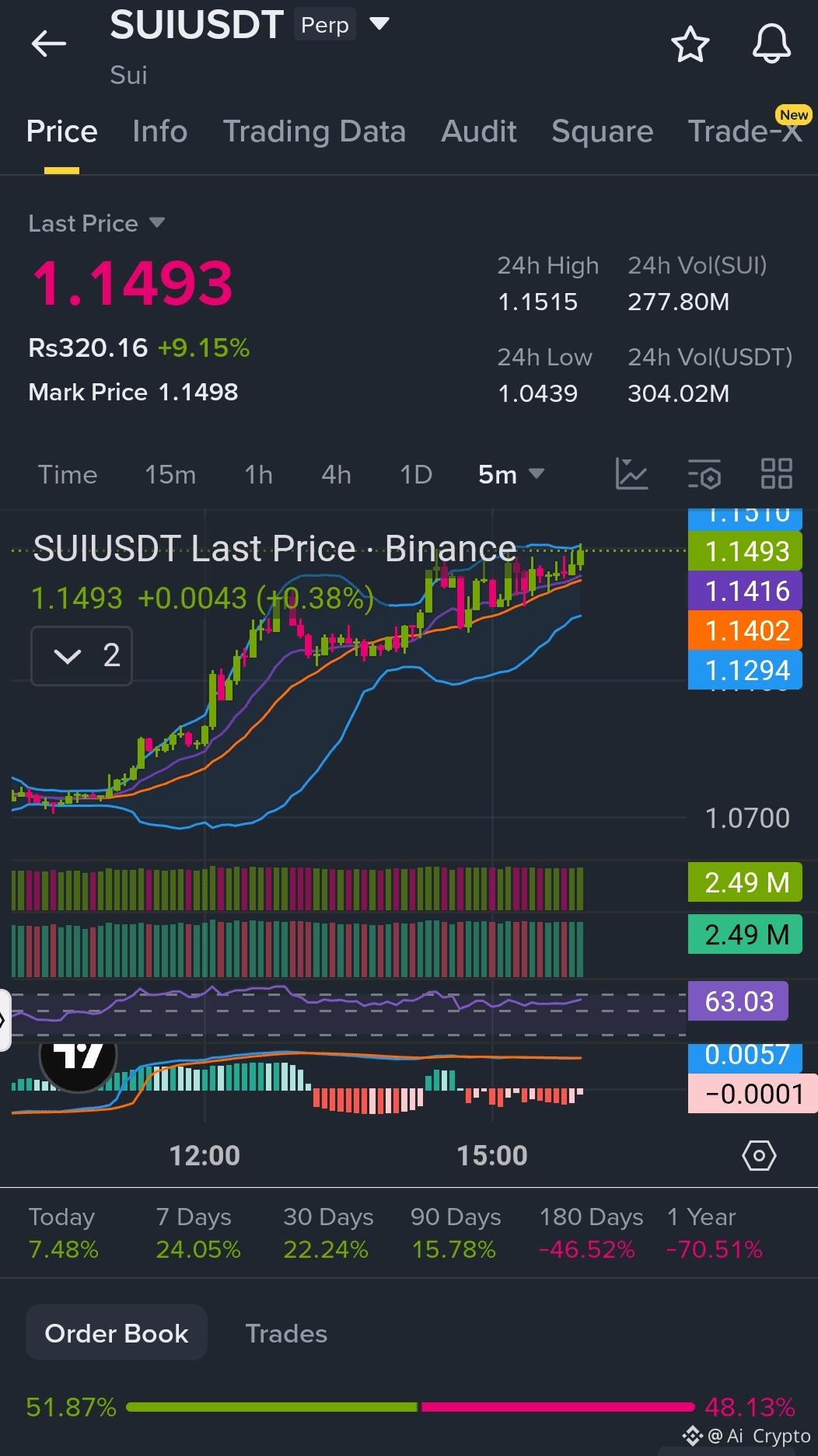The height and width of the screenshot is (1456, 818).
Task: Select the 15m chart interval
Action: click(x=170, y=474)
